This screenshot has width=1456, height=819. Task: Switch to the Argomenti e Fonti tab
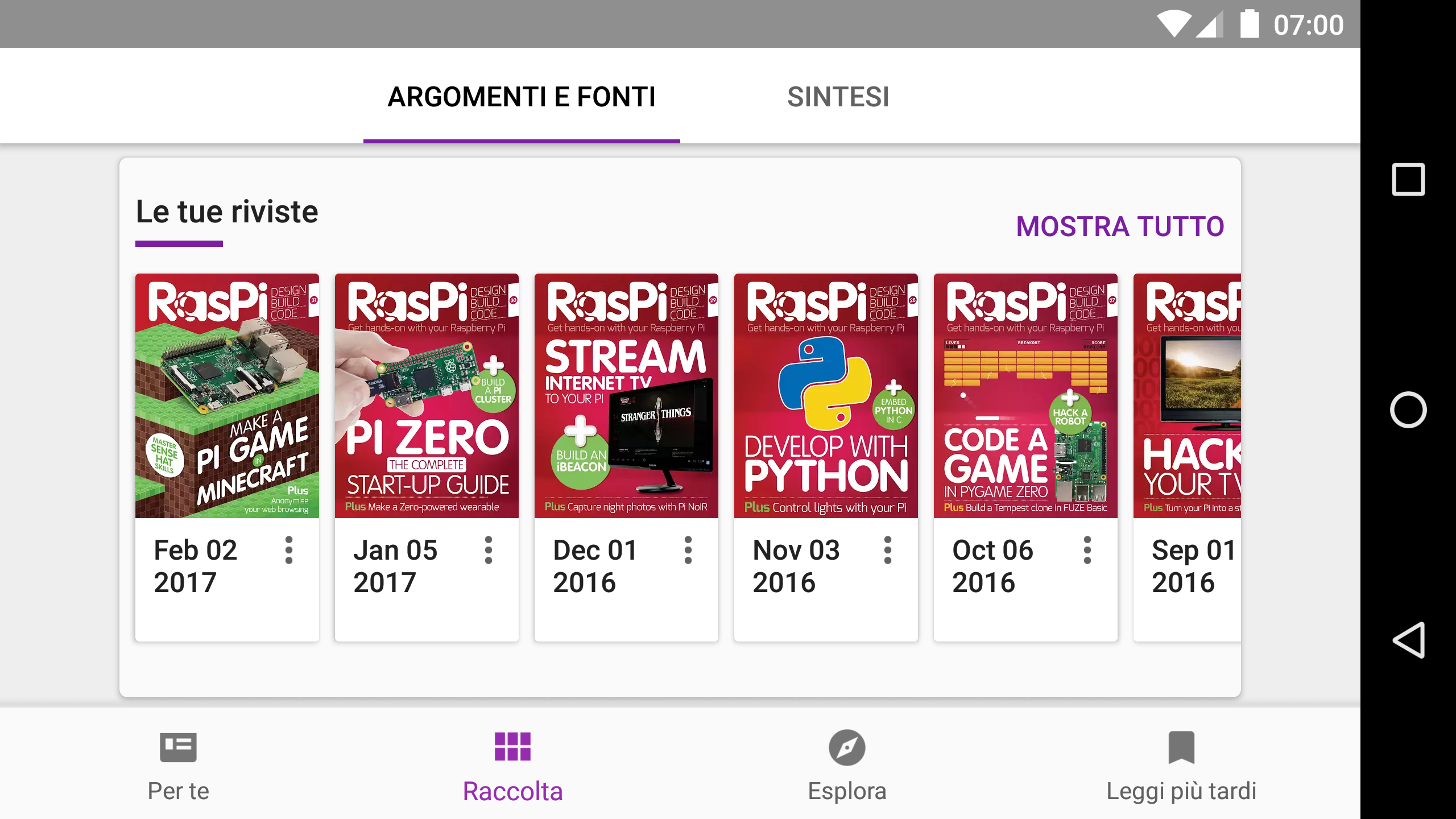coord(522,97)
